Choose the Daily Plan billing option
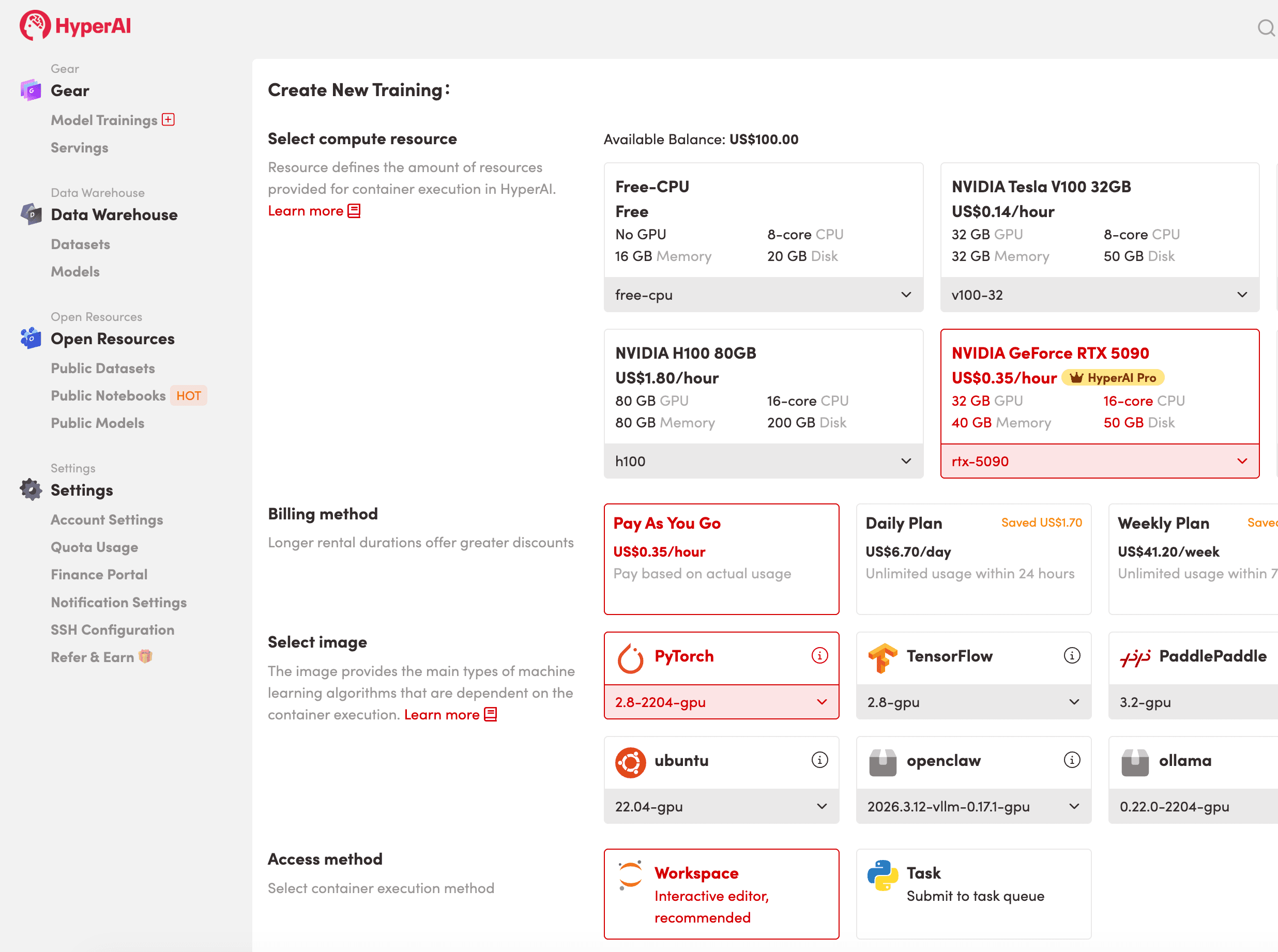The width and height of the screenshot is (1278, 952). [973, 559]
